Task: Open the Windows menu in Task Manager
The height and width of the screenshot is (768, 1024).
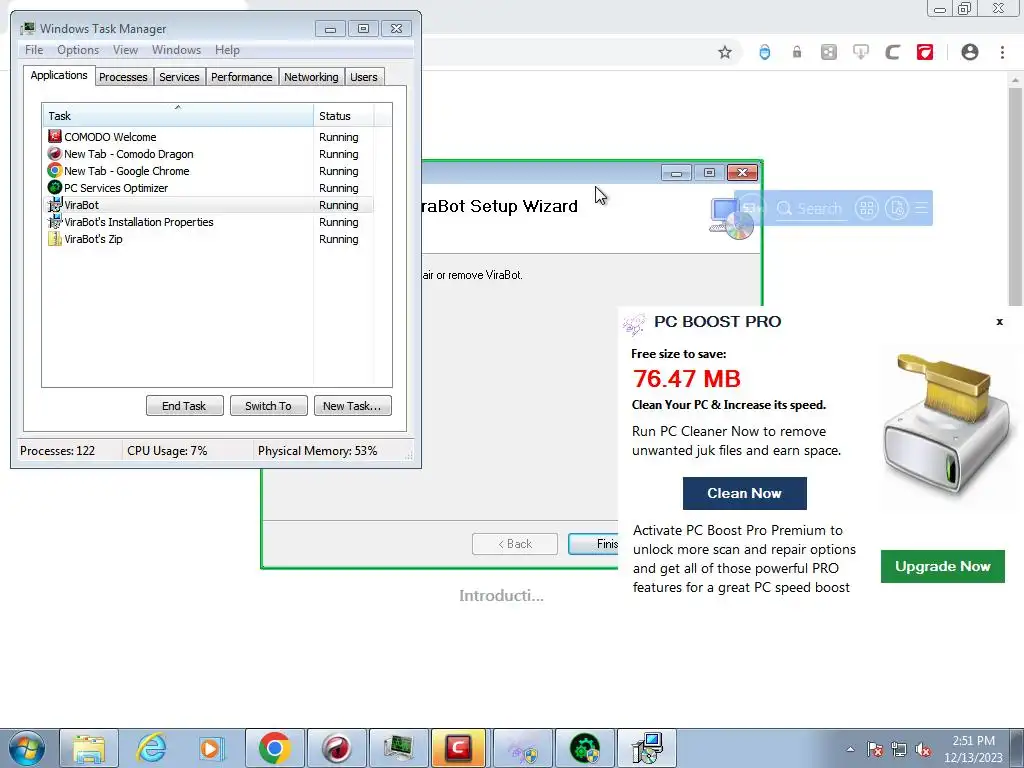Action: click(x=176, y=50)
